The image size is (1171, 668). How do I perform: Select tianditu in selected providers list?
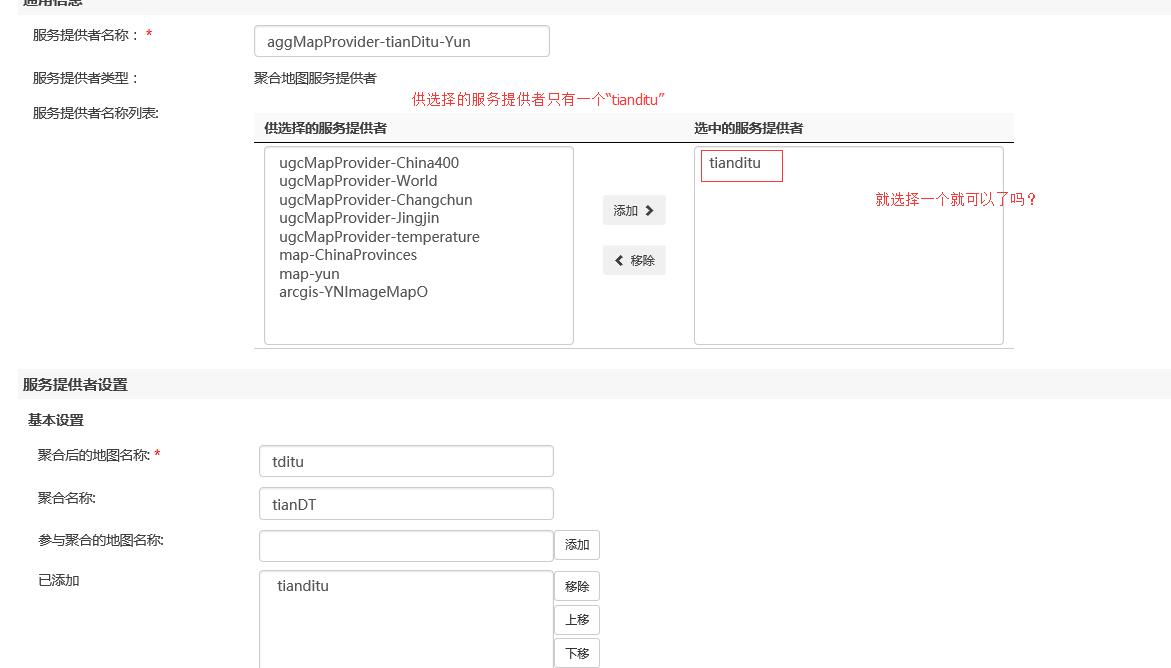tap(735, 163)
